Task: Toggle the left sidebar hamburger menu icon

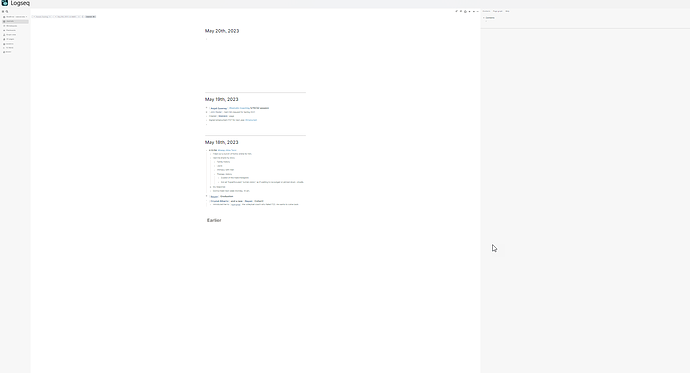Action: click(3, 11)
